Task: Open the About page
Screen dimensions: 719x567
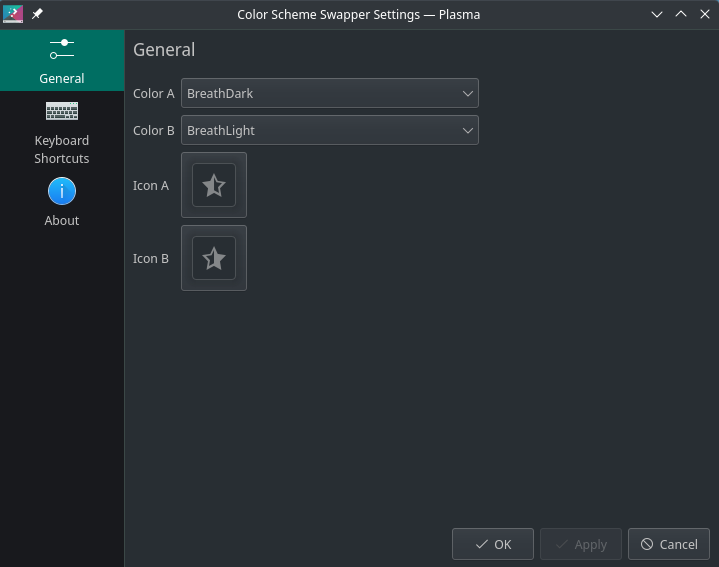Action: pyautogui.click(x=62, y=202)
